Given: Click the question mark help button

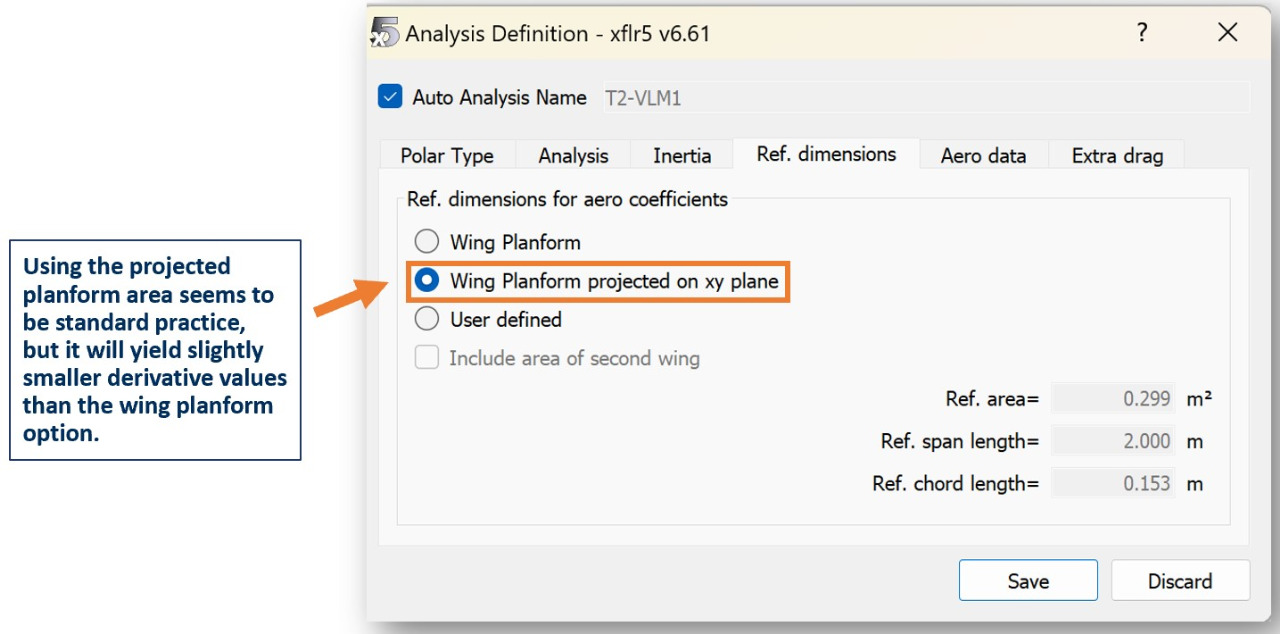Looking at the screenshot, I should (x=1142, y=33).
